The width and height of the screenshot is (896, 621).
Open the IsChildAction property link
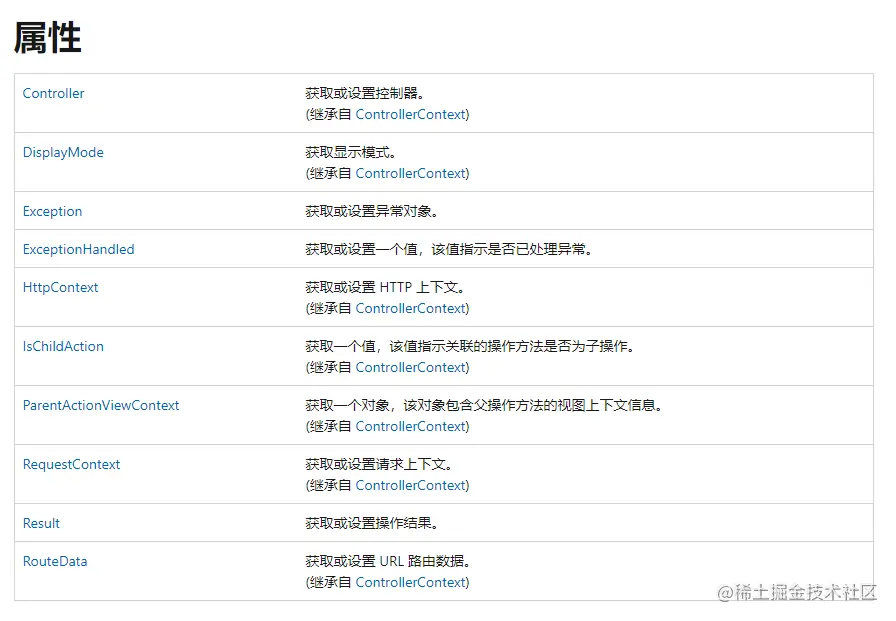pos(63,346)
